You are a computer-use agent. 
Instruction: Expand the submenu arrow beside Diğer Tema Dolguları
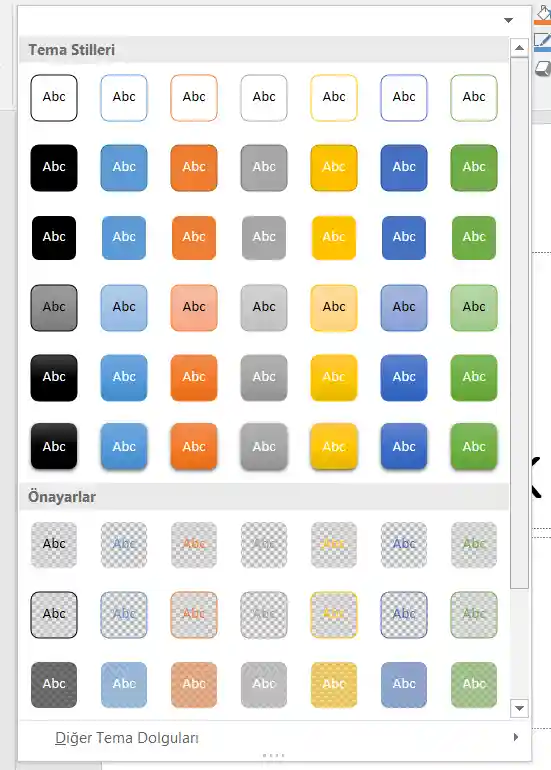pyautogui.click(x=515, y=737)
